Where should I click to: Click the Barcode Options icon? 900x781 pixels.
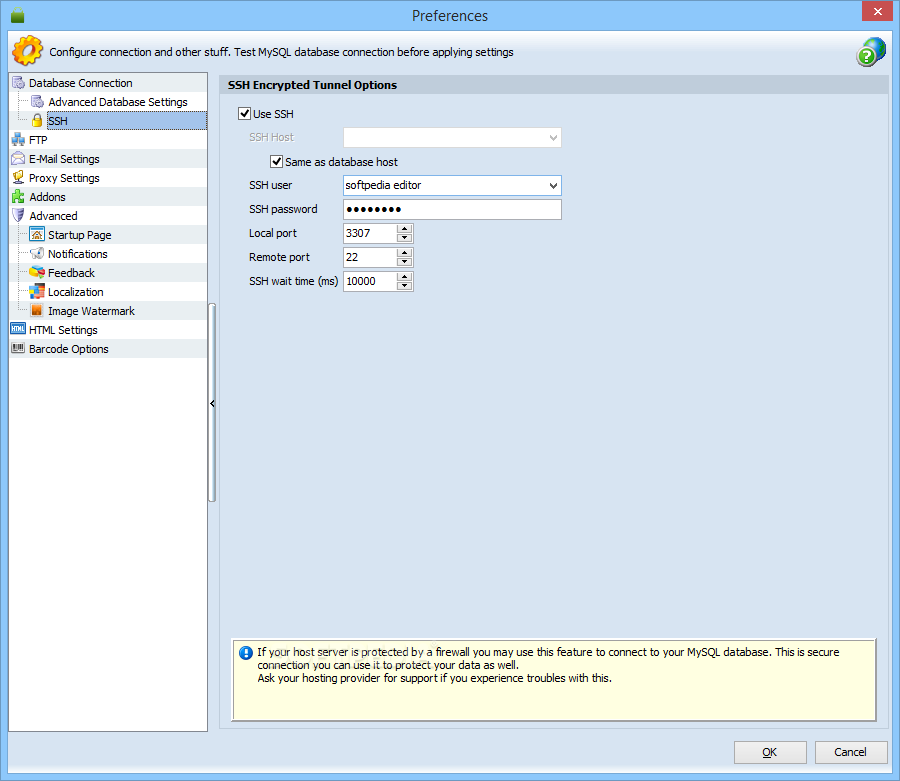18,348
